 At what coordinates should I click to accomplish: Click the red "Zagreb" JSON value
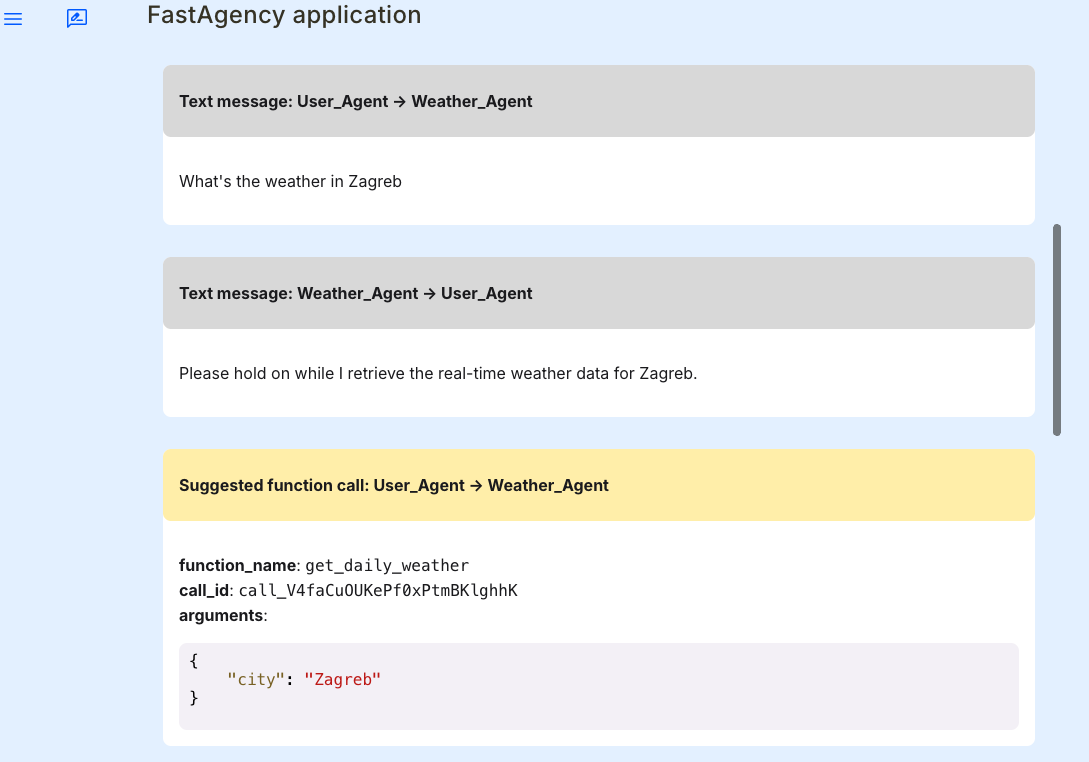coord(342,680)
